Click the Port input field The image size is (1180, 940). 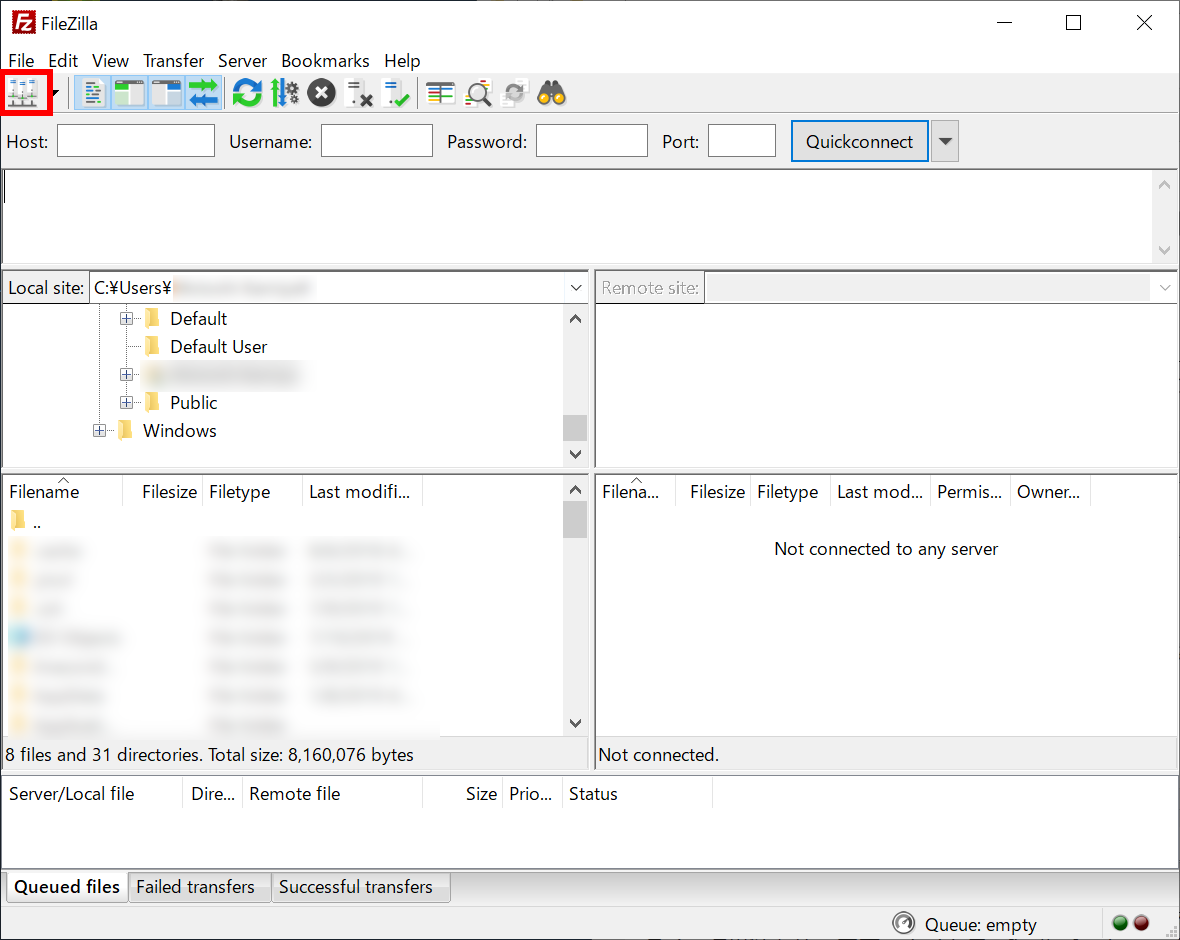[x=742, y=141]
